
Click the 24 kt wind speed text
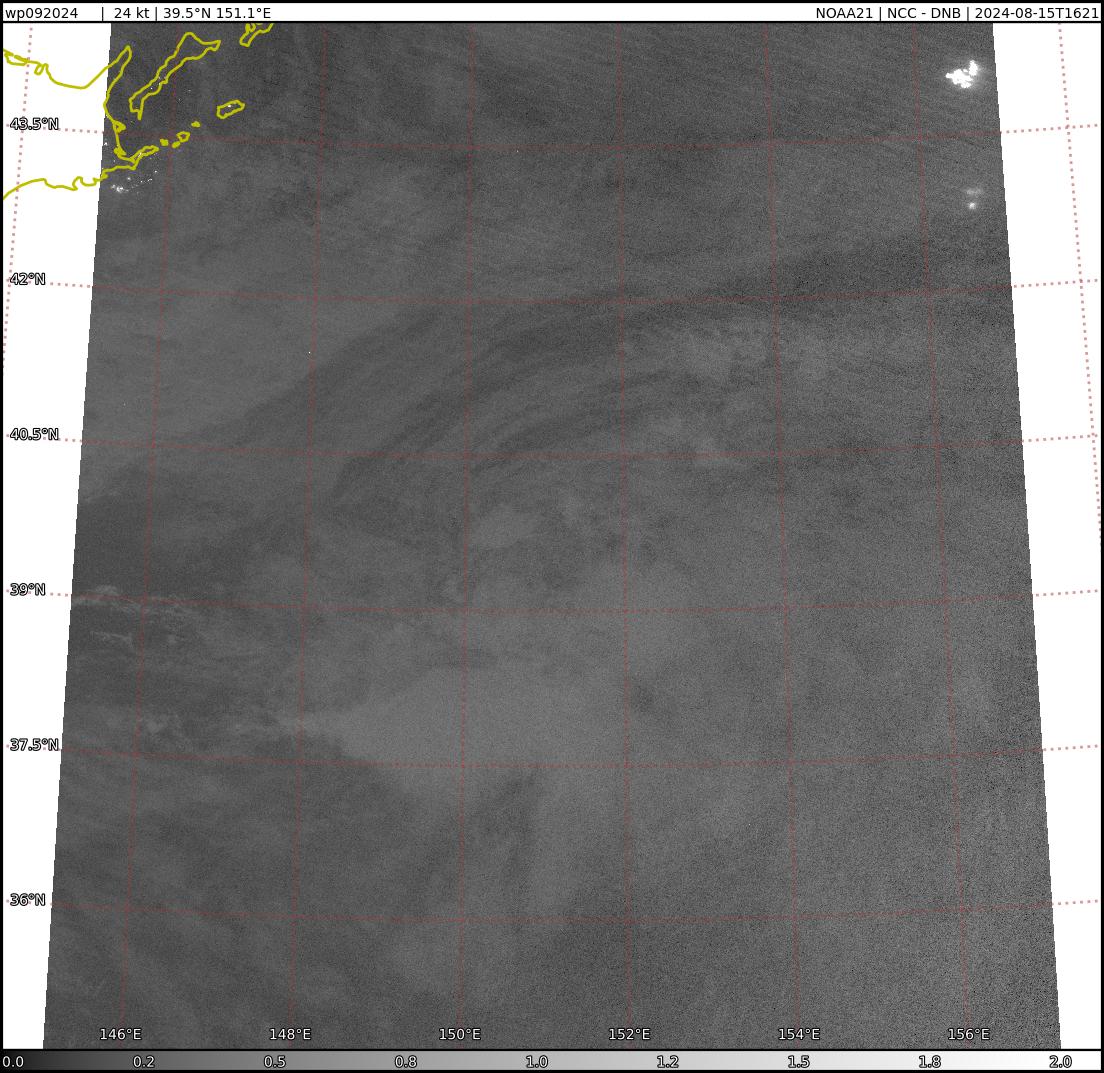pos(130,13)
